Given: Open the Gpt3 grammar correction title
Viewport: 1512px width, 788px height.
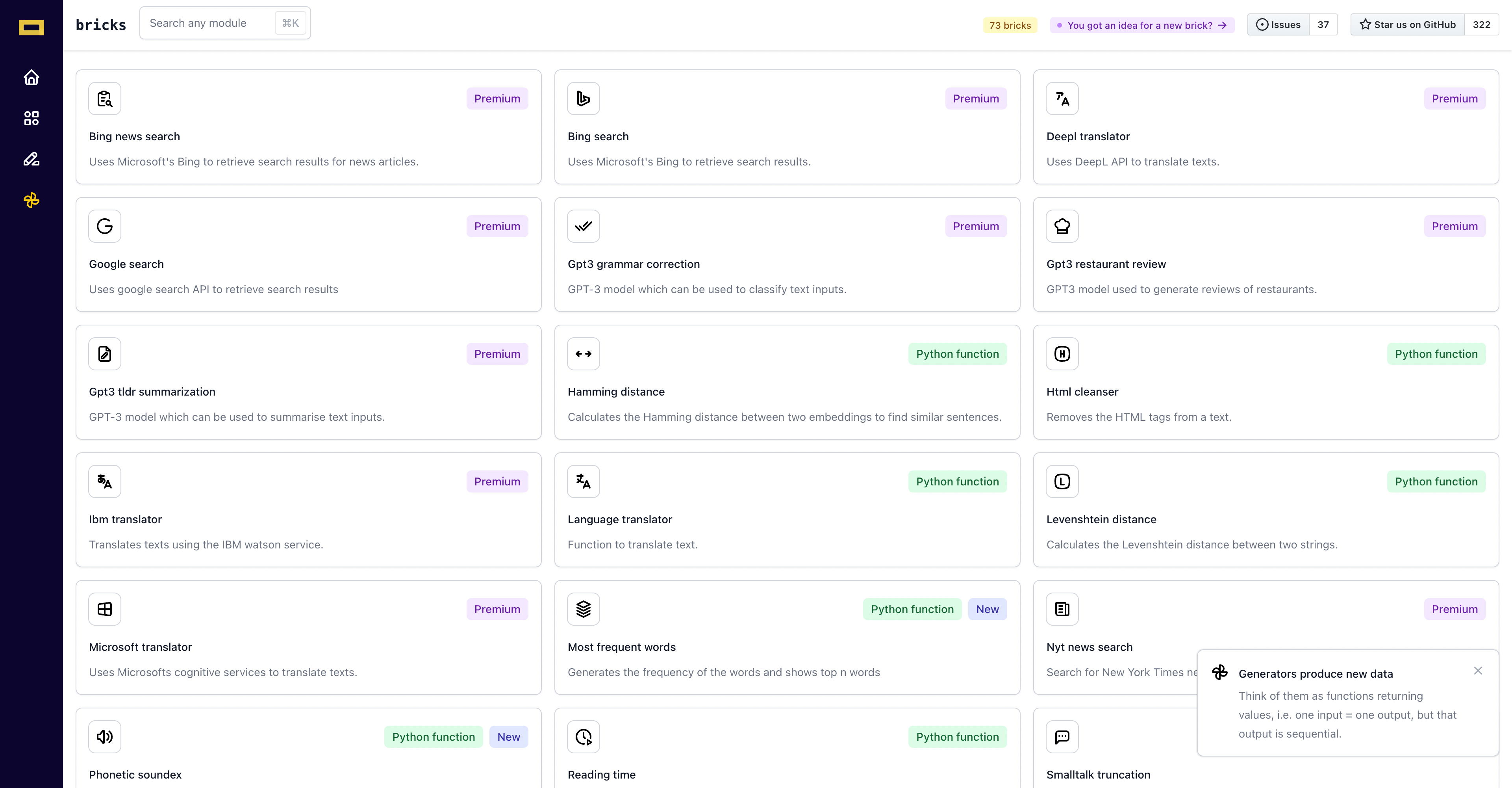Looking at the screenshot, I should click(634, 264).
